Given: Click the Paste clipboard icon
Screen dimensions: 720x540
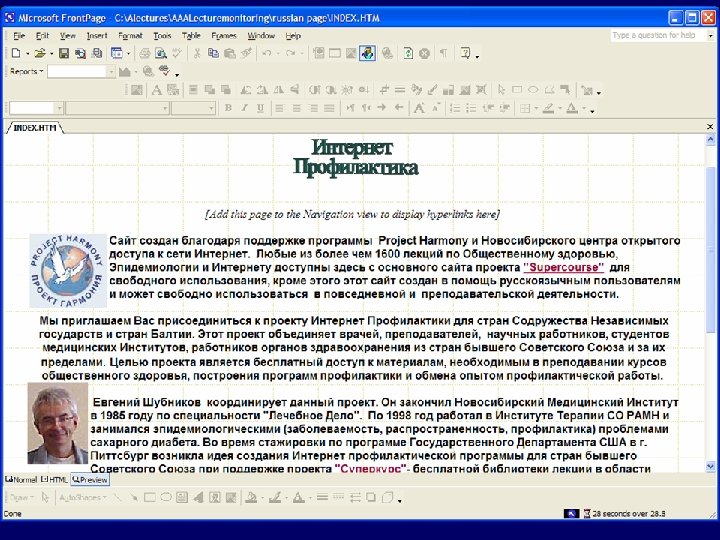Looking at the screenshot, I should [x=230, y=53].
